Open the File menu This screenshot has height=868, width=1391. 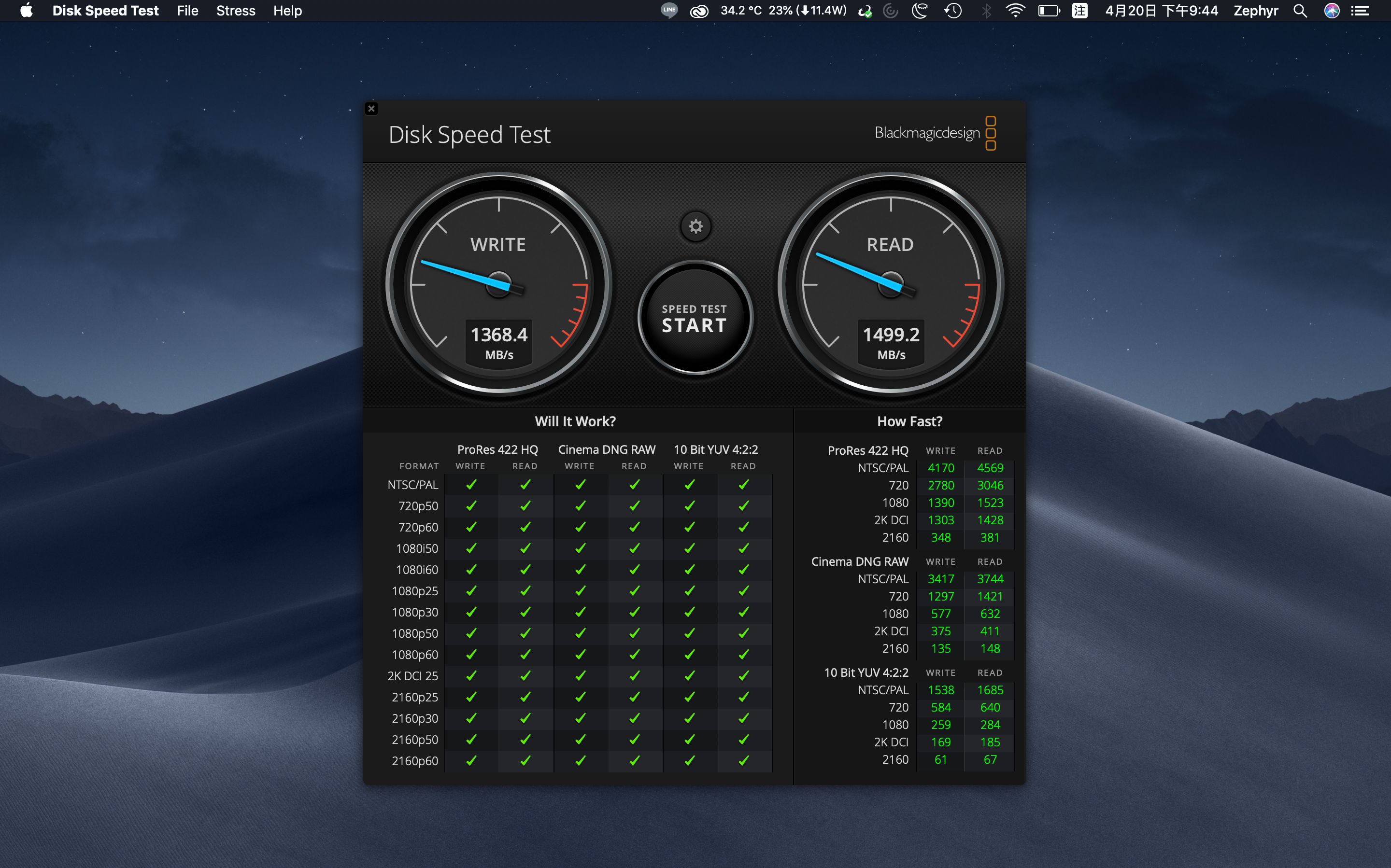click(x=187, y=11)
